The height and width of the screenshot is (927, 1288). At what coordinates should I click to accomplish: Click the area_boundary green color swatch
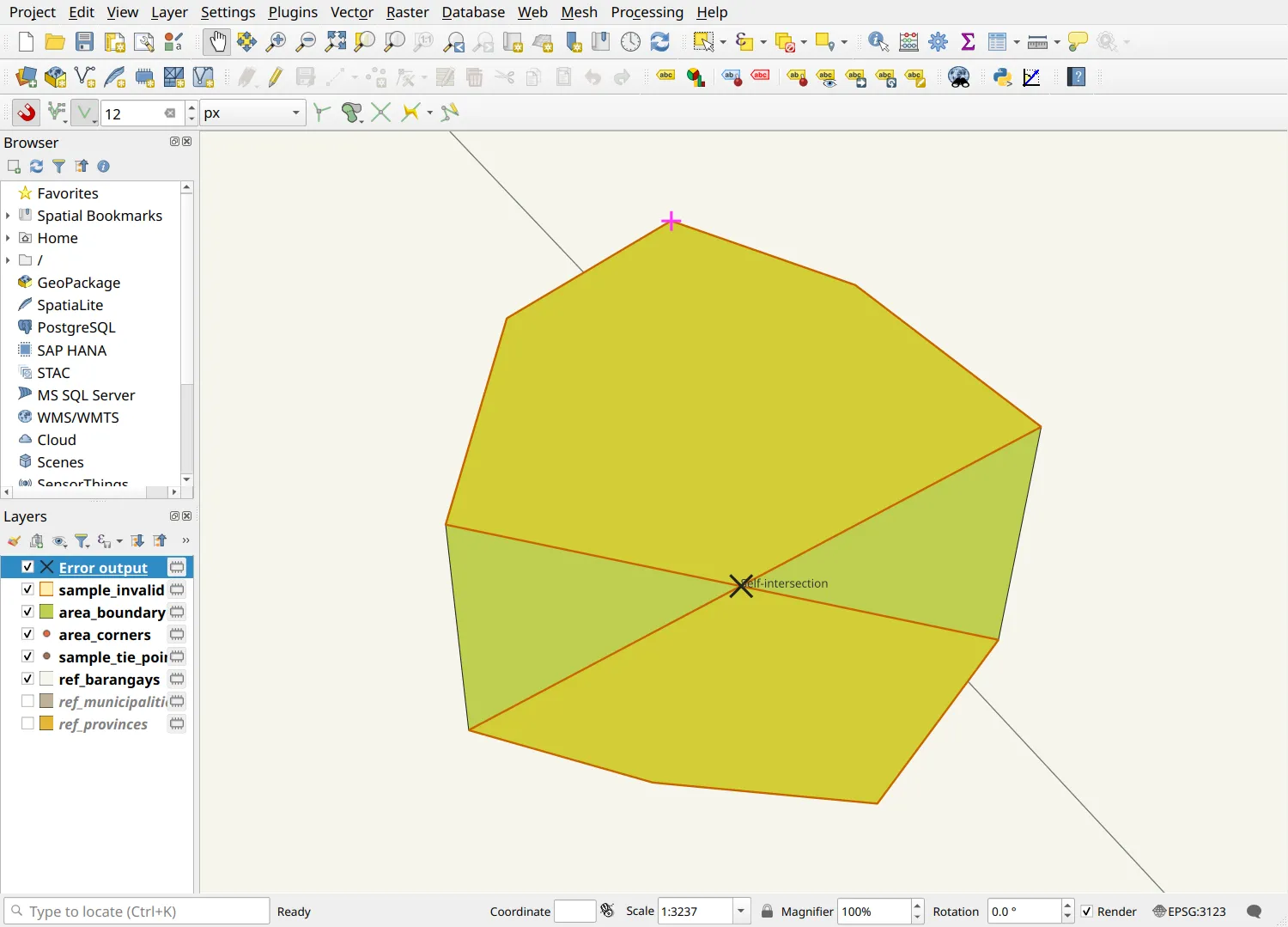pos(46,612)
